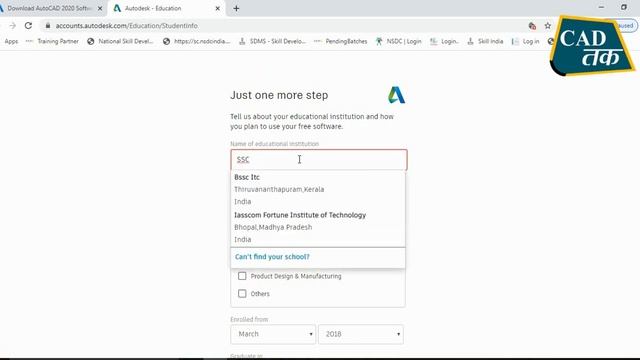Click the padlock site info icon
Screen dimensions: 640x360
[x=48, y=26]
